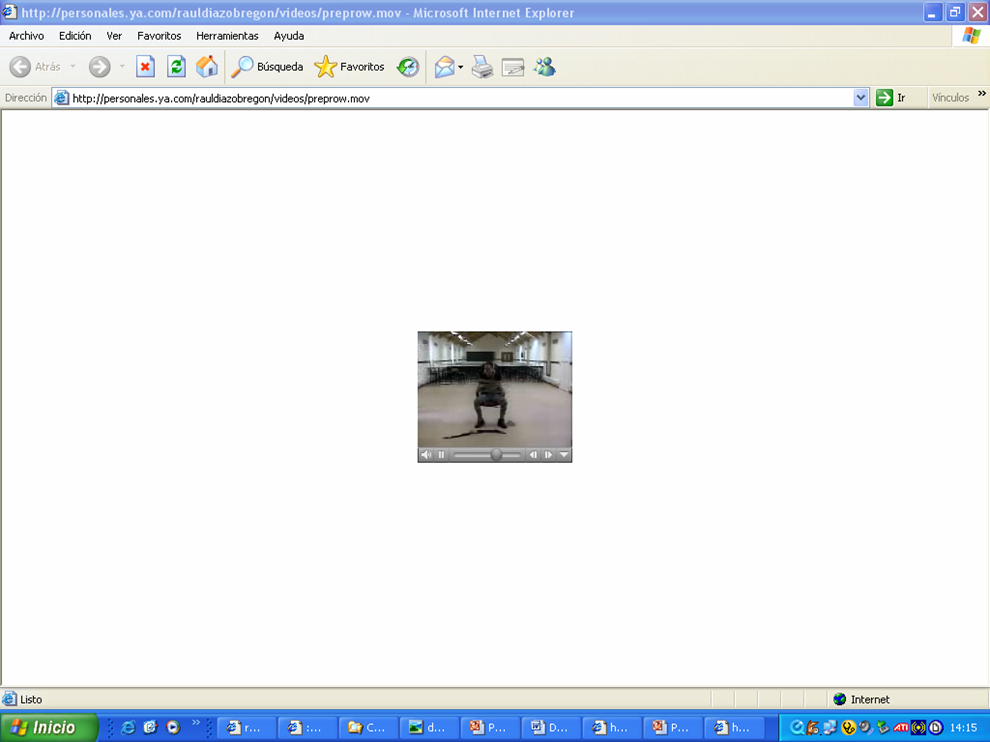This screenshot has height=742, width=990.
Task: Refresh the page using the toolbar icon
Action: [176, 67]
